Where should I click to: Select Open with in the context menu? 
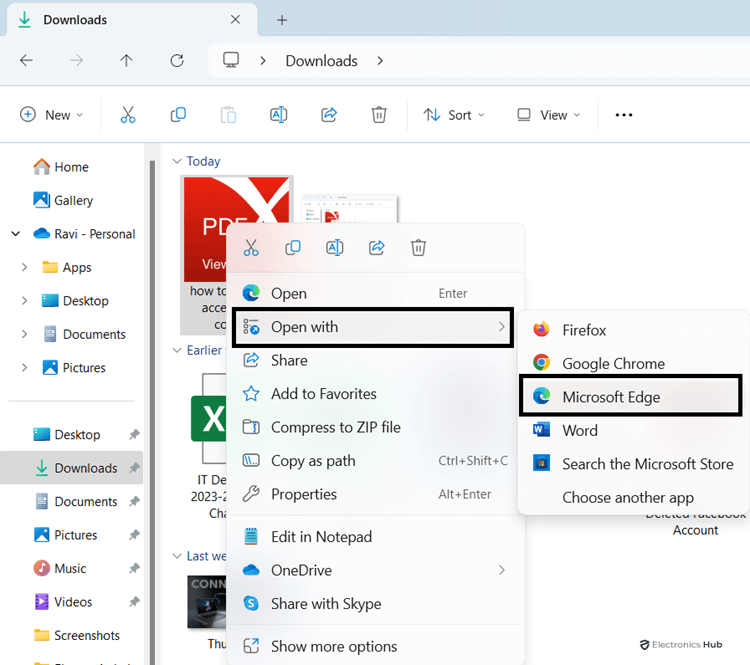[373, 327]
